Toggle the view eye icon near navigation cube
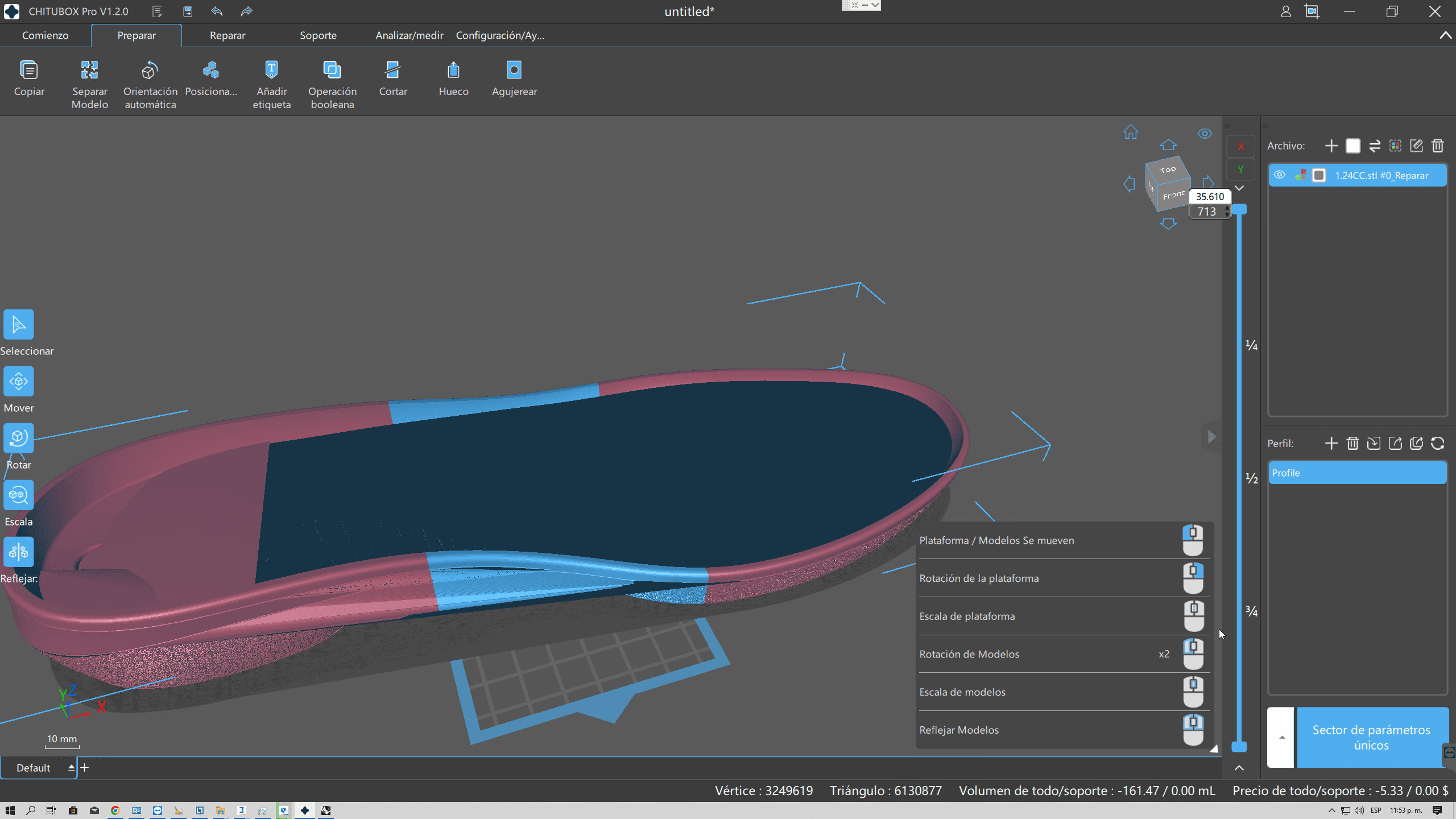1456x819 pixels. tap(1205, 134)
